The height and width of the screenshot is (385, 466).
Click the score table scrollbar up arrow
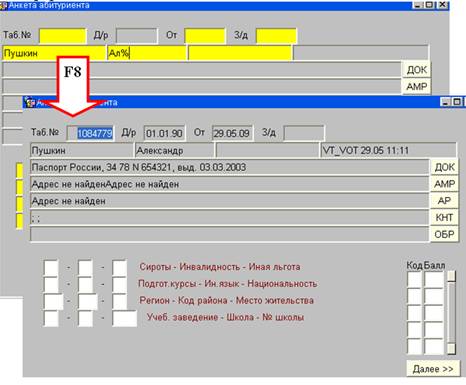click(451, 276)
